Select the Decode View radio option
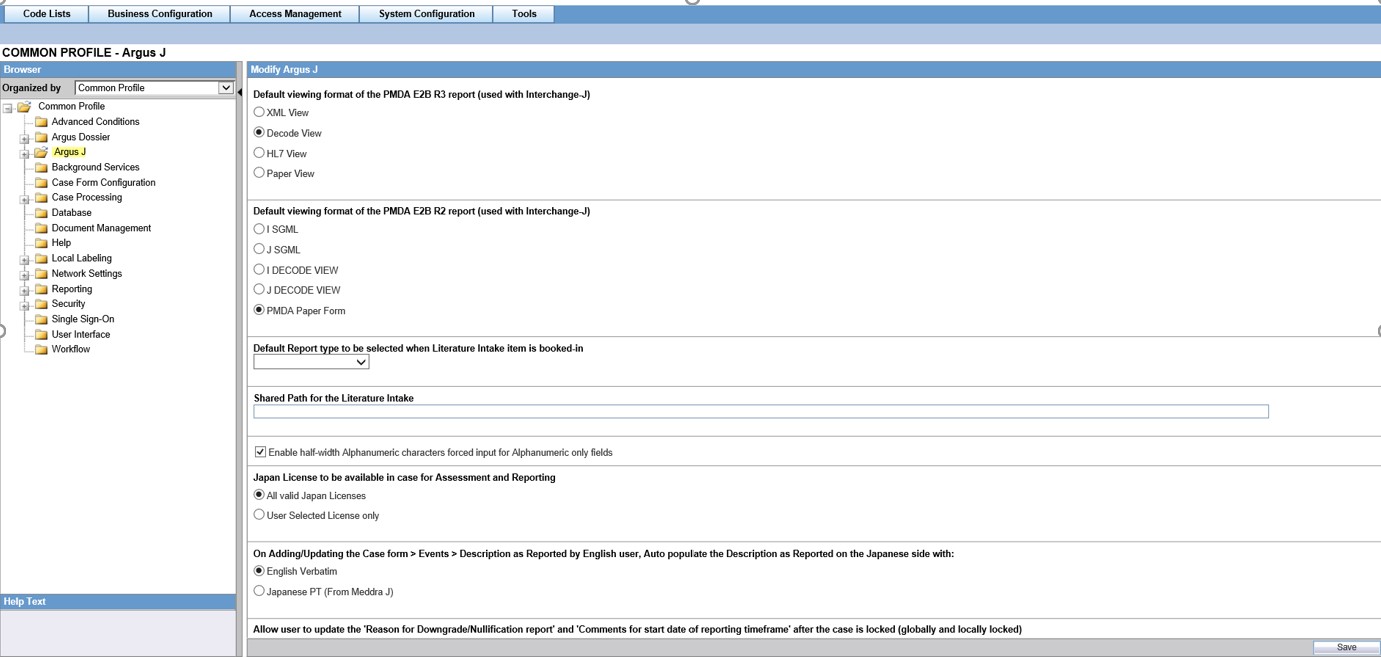 (259, 132)
